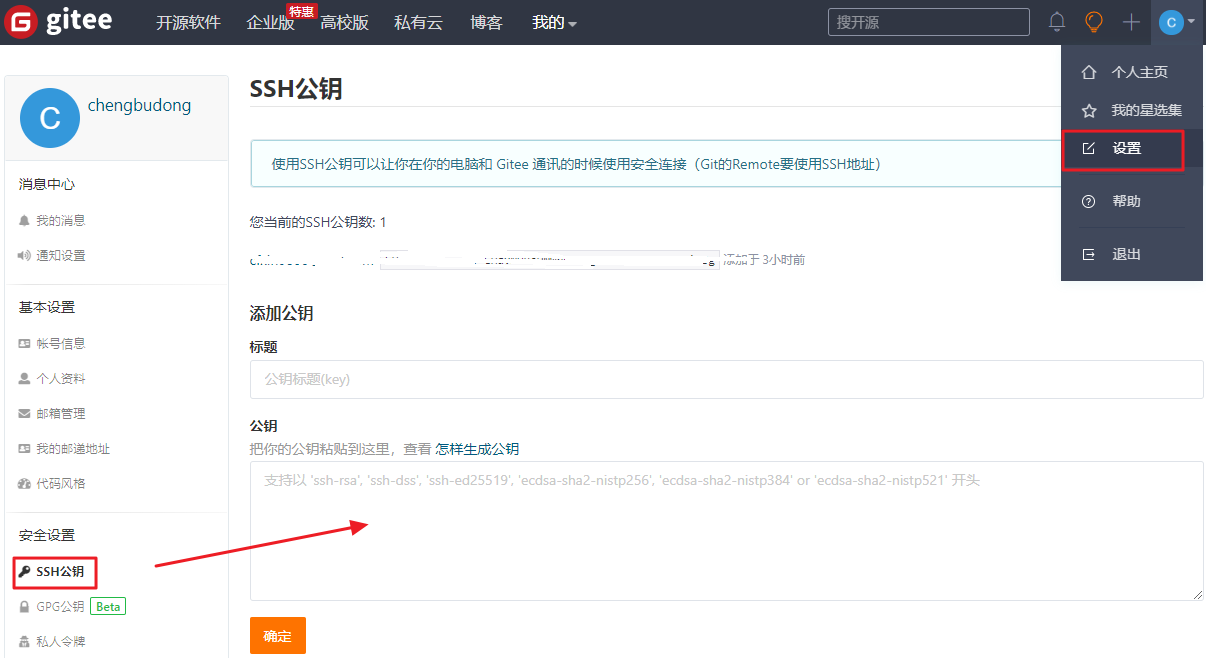This screenshot has height=658, width=1206.
Task: Expand the 我的 dropdown menu
Action: pos(554,22)
